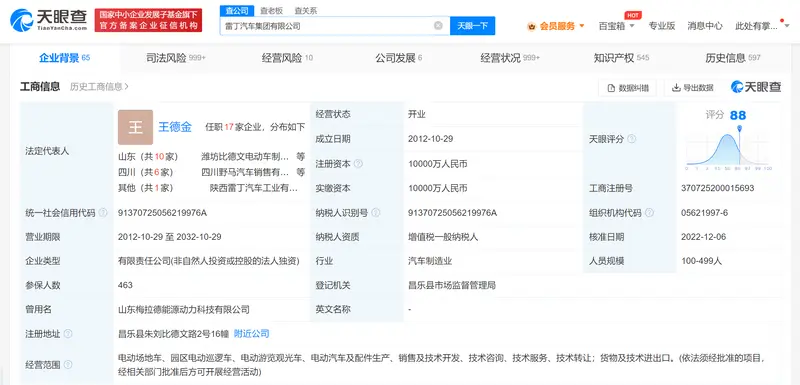The height and width of the screenshot is (385, 800).
Task: Click the 天眼一下 search button
Action: [x=472, y=25]
